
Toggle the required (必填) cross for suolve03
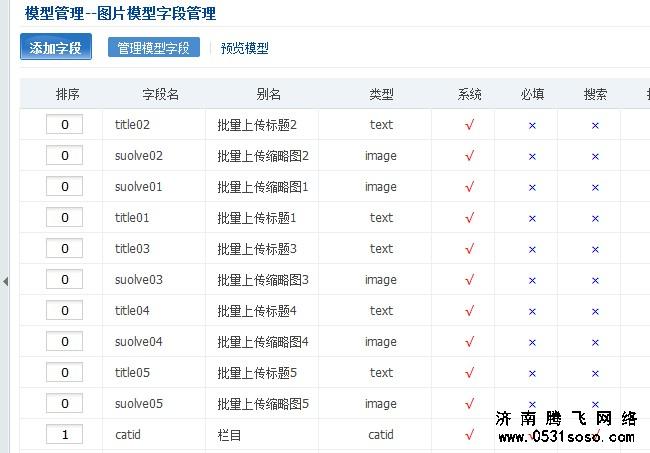pyautogui.click(x=532, y=281)
